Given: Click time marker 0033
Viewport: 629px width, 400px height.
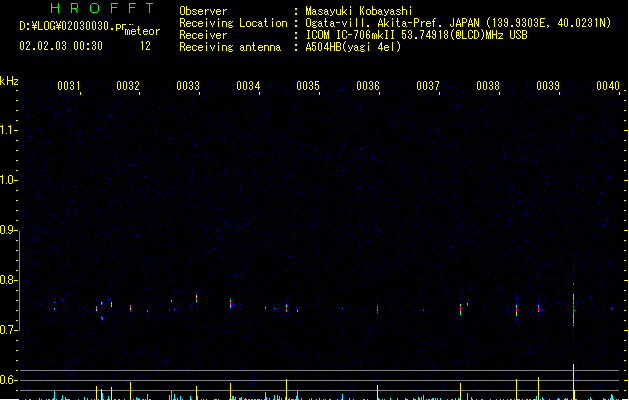Looking at the screenshot, I should [188, 86].
